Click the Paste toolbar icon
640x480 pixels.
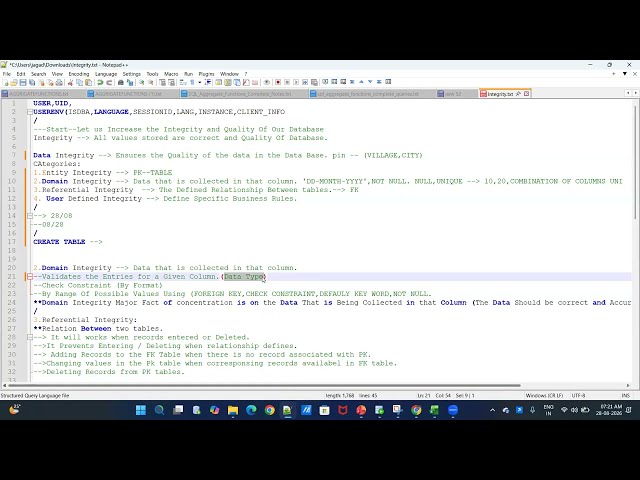[x=89, y=82]
